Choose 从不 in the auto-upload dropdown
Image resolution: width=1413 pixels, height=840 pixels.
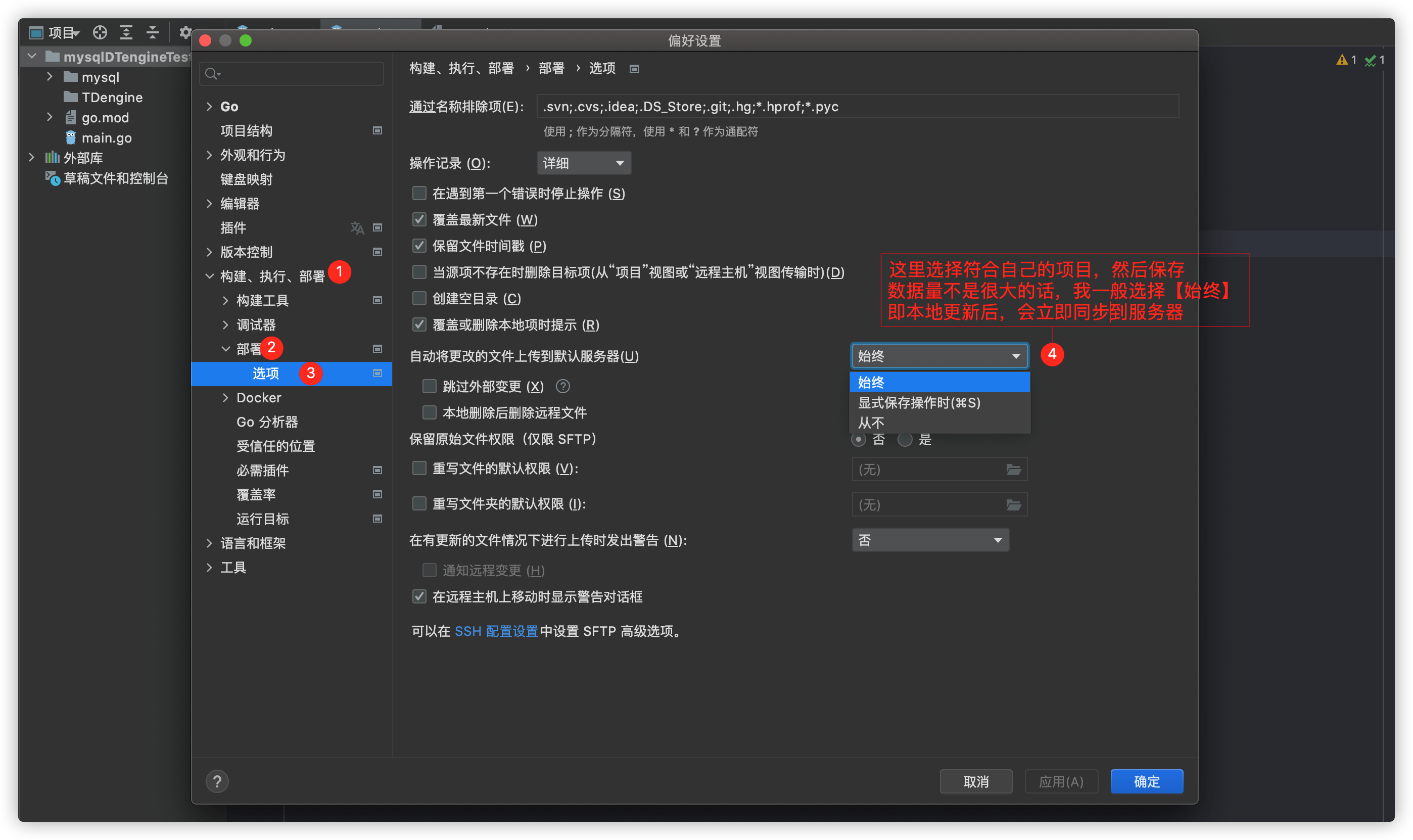coord(871,424)
